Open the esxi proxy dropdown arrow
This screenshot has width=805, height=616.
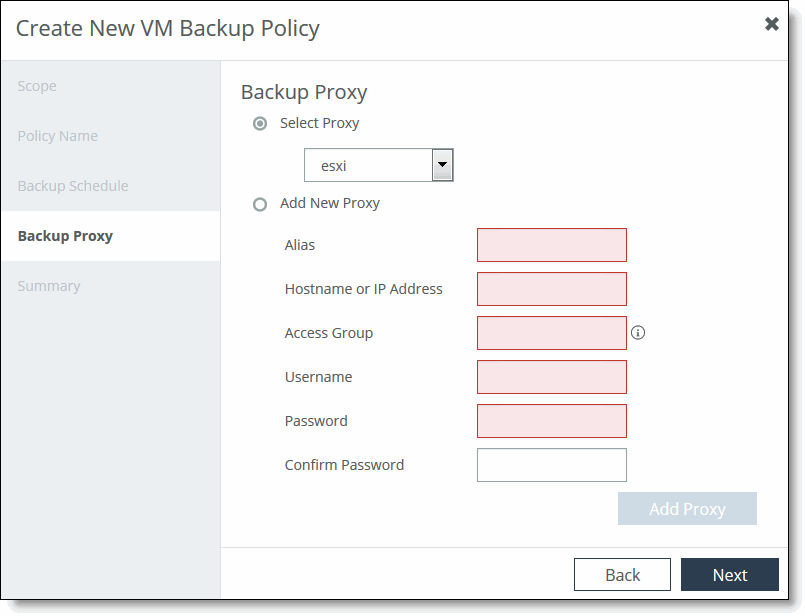[442, 165]
